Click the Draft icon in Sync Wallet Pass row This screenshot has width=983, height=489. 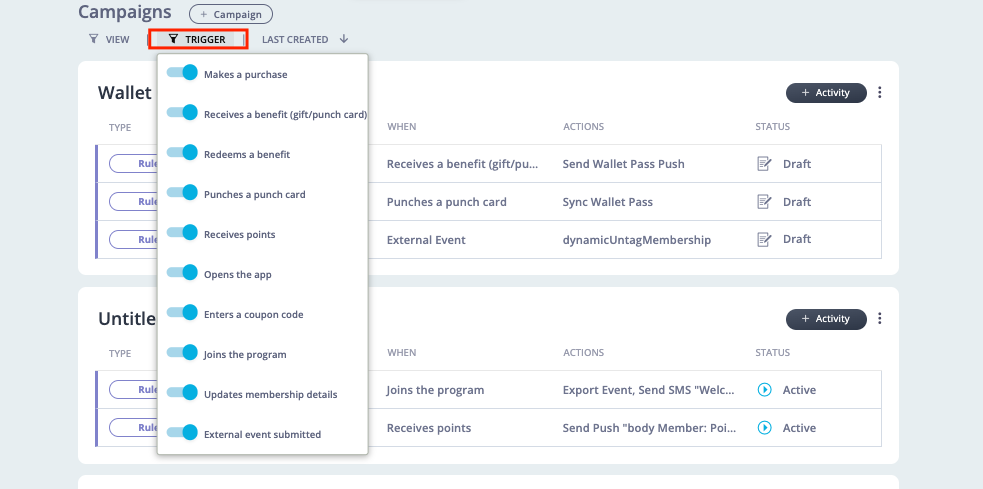click(x=764, y=202)
